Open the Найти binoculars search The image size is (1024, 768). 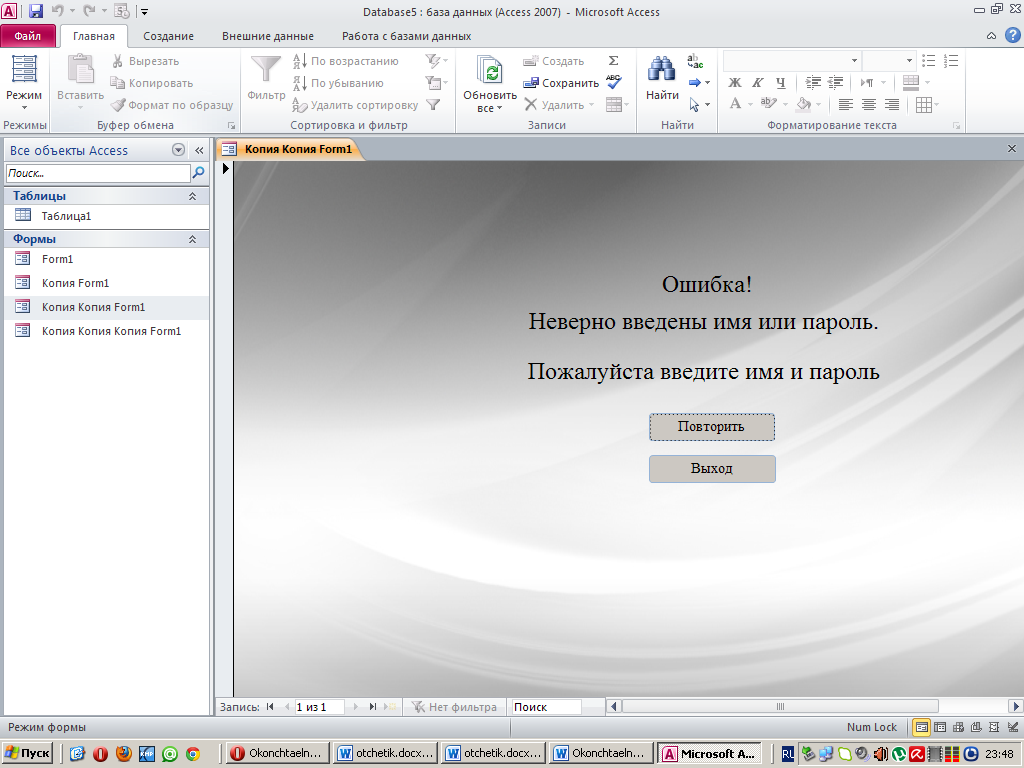click(662, 78)
